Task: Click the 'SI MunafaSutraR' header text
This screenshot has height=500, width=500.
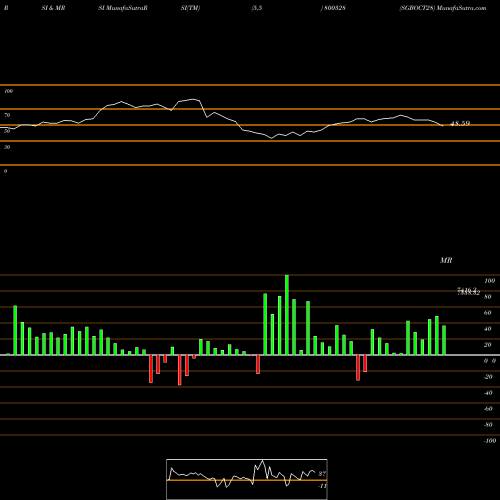Action: tap(123, 8)
